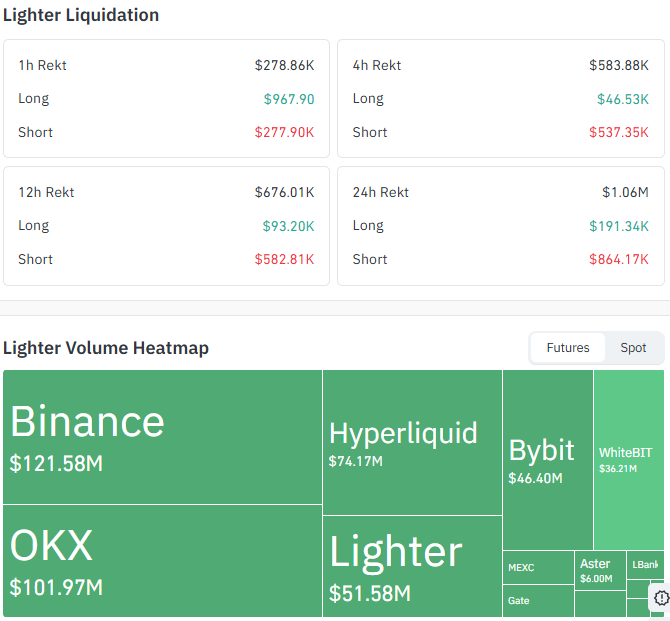The width and height of the screenshot is (670, 621).
Task: Click the 24h Rekt total $1.06M
Action: coord(625,192)
